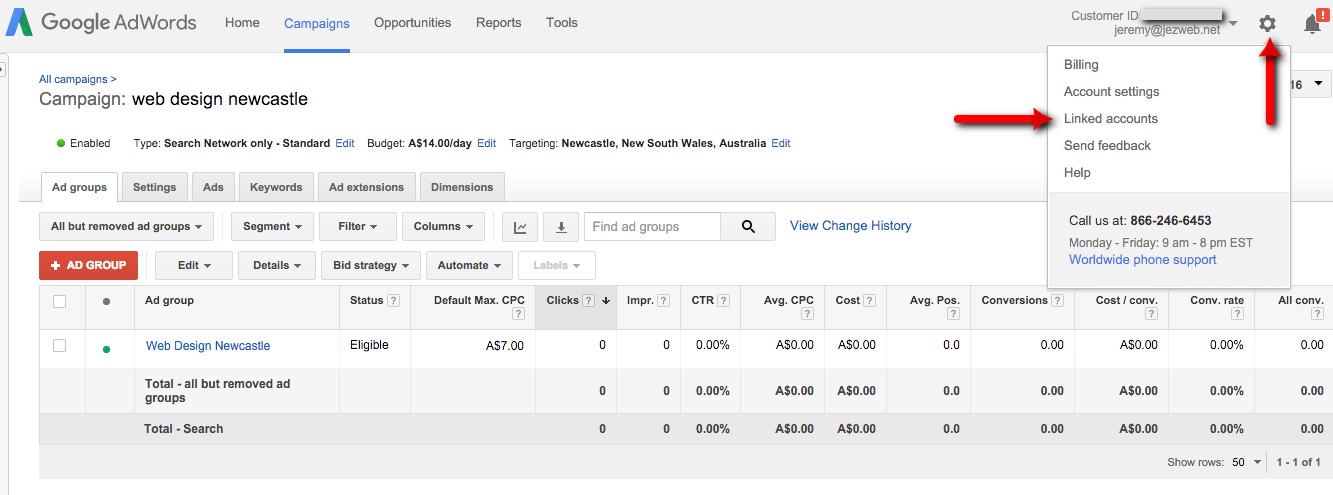
Task: Edit the Newcastle targeting
Action: [781, 144]
